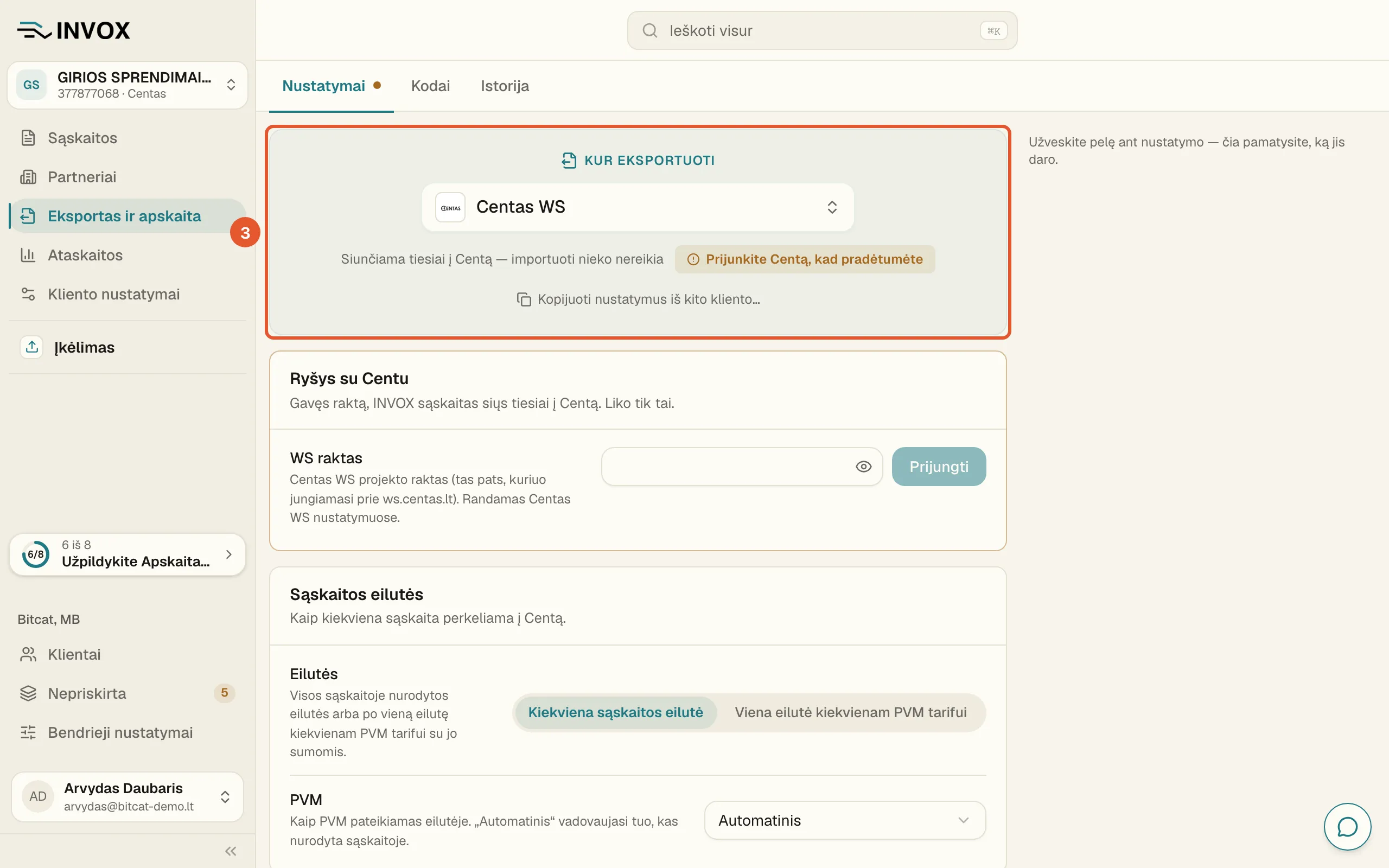
Task: Focus the Ieškoti visur search box
Action: (822, 30)
